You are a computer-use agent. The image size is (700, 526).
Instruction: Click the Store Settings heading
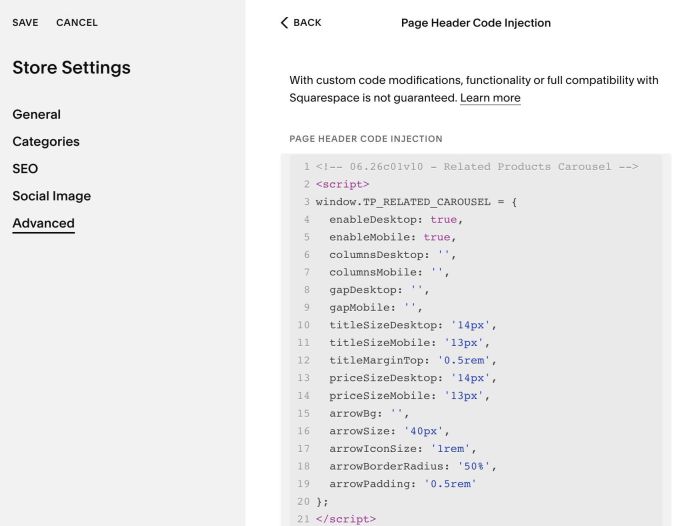pyautogui.click(x=71, y=67)
